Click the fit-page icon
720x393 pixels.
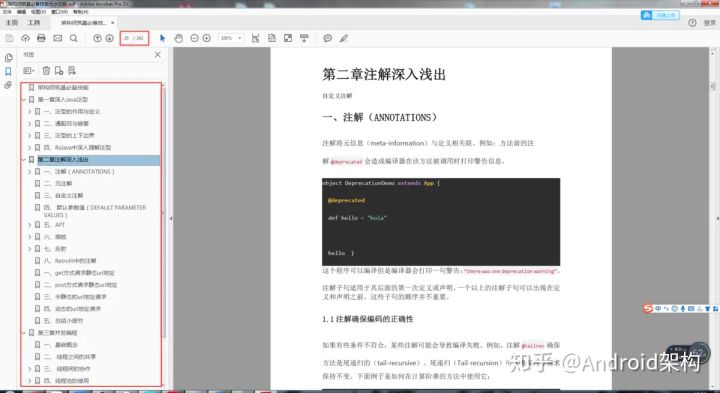272,38
